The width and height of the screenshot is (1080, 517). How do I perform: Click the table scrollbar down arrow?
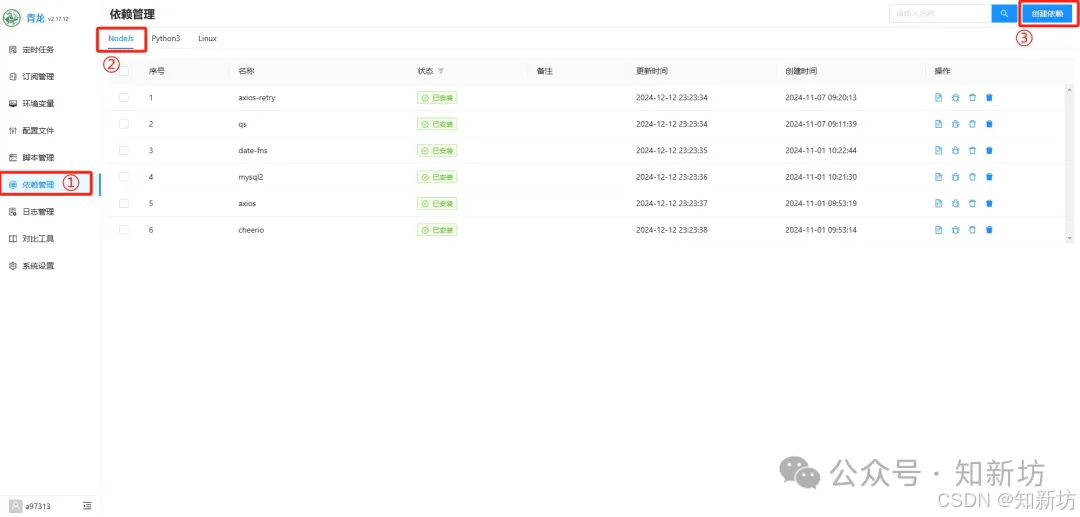(x=1069, y=238)
